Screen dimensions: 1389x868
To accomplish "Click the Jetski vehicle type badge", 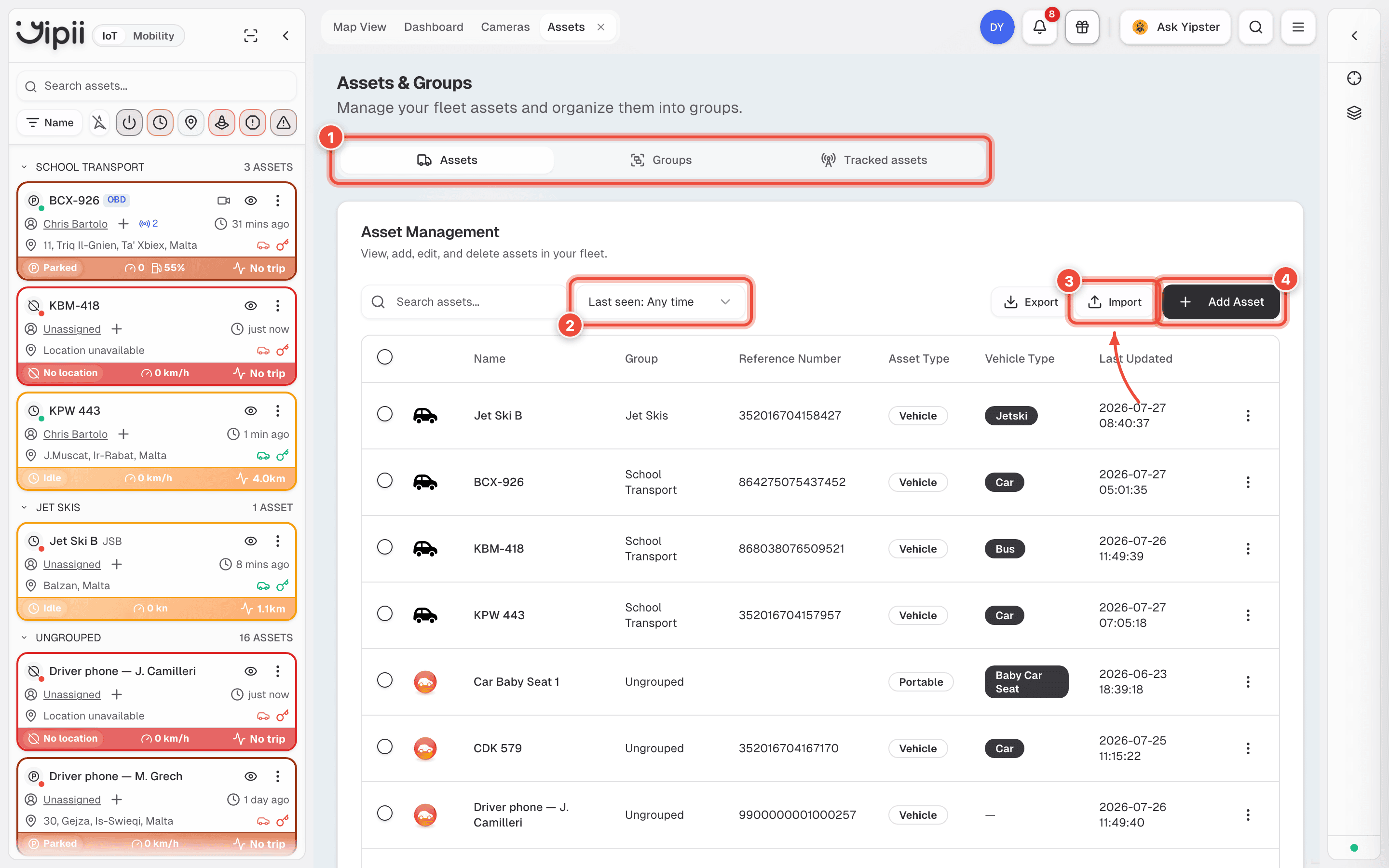I will 1011,416.
